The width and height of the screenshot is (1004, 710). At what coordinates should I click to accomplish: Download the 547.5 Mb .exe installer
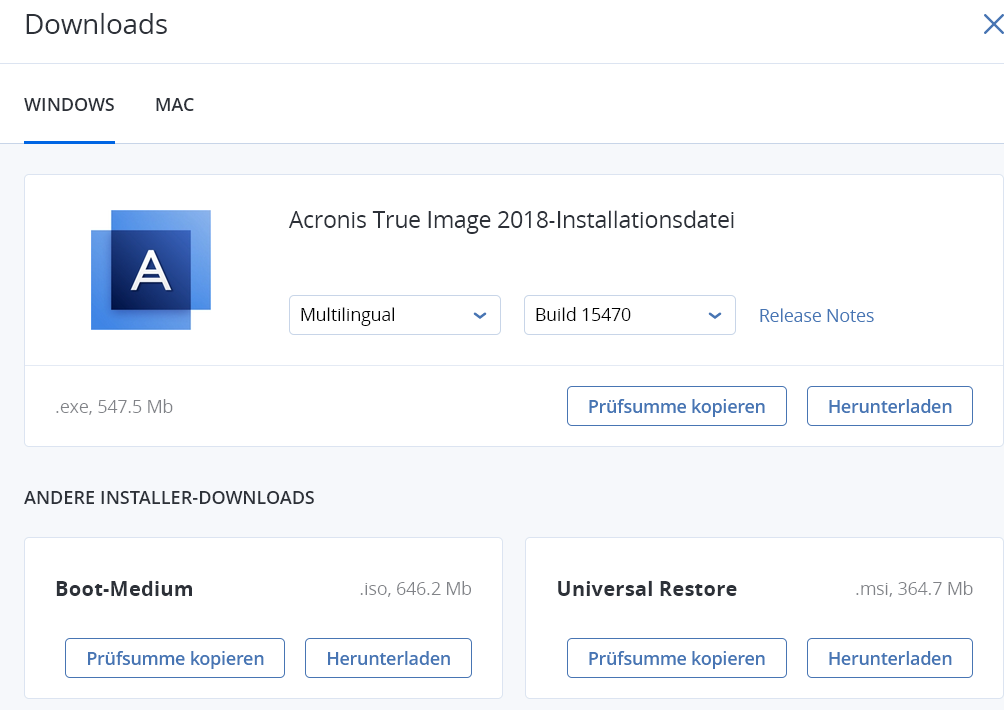coord(889,406)
